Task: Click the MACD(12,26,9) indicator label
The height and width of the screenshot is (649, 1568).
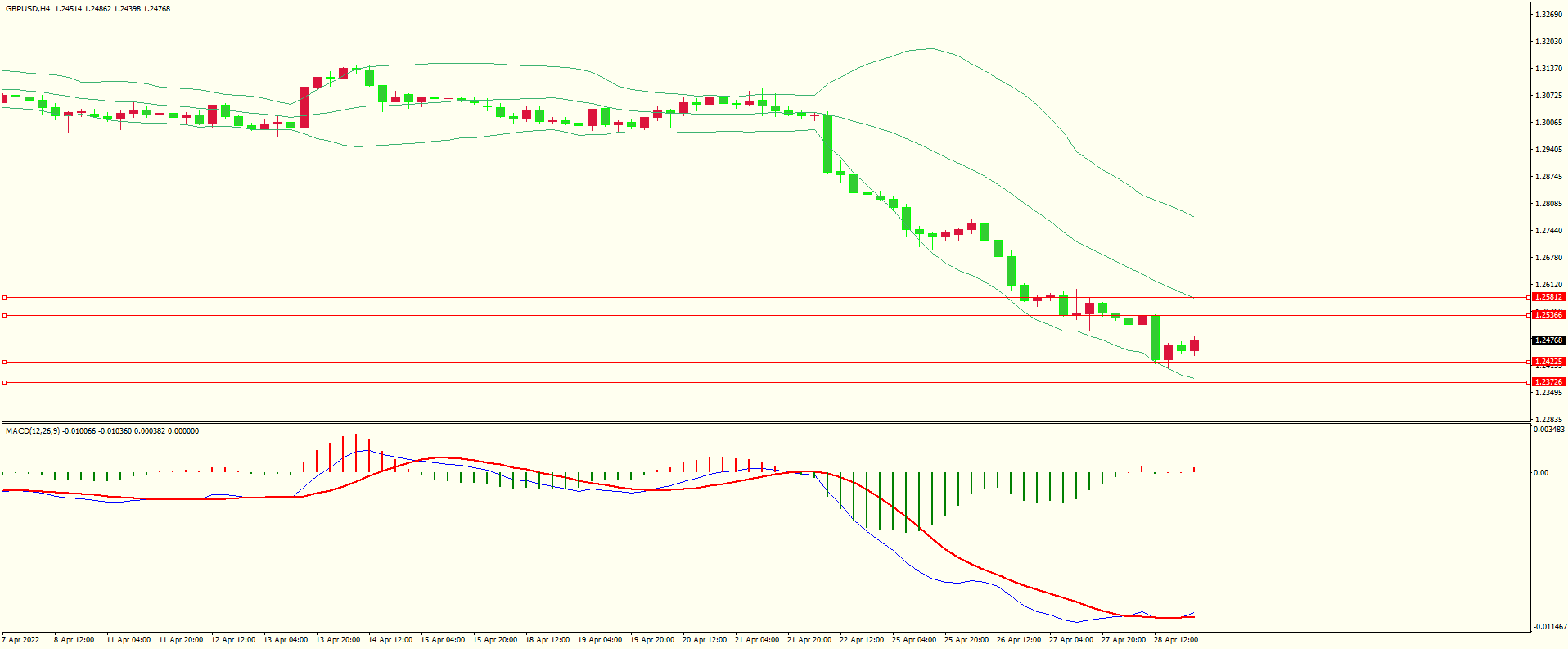Action: click(33, 431)
